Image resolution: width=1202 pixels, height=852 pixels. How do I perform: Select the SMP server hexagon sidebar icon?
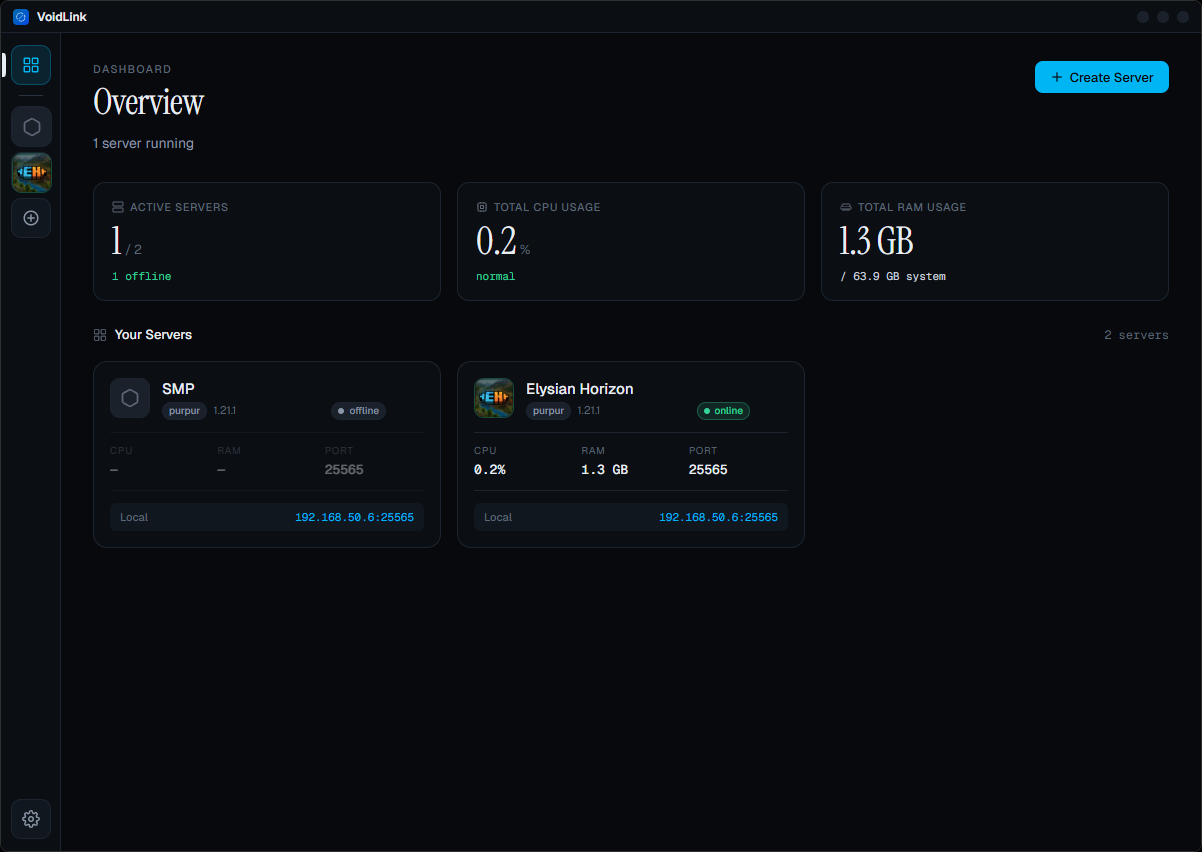(31, 127)
